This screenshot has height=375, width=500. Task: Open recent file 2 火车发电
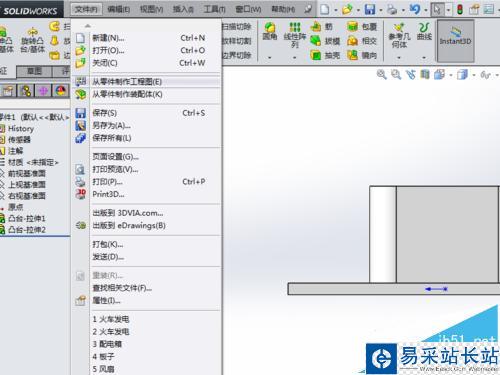point(147,332)
